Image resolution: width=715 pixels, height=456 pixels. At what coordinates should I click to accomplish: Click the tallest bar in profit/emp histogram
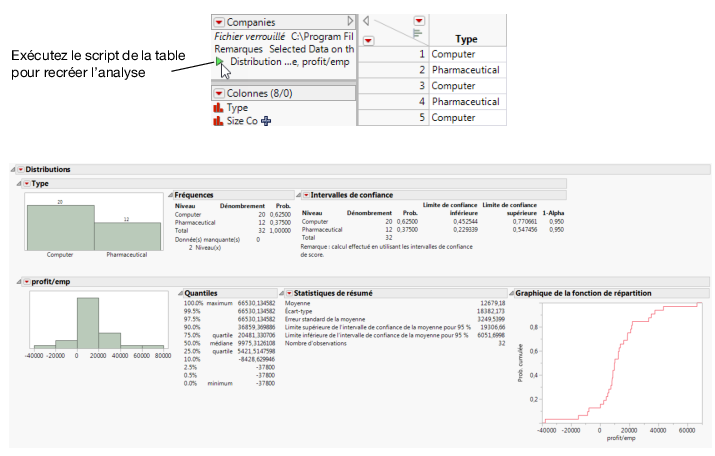click(88, 323)
